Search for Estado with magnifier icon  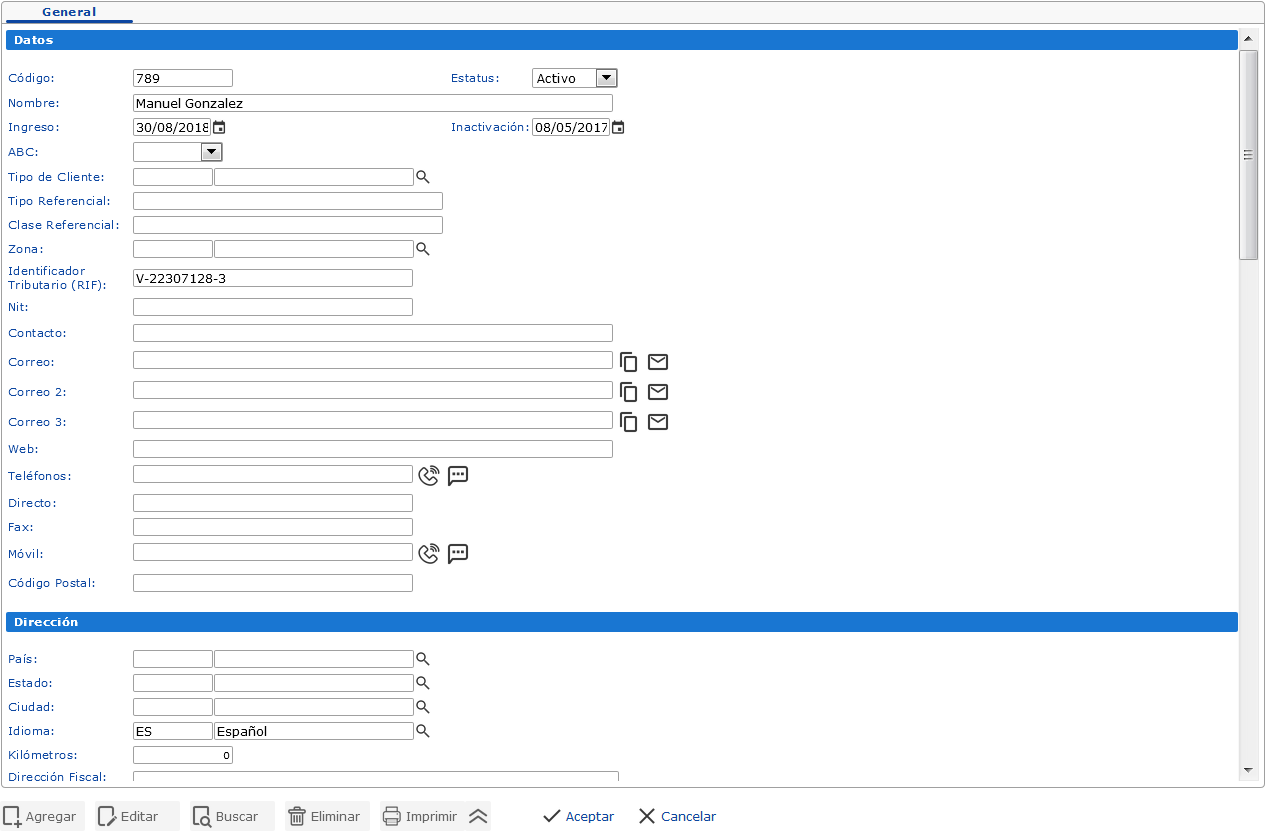(x=423, y=683)
